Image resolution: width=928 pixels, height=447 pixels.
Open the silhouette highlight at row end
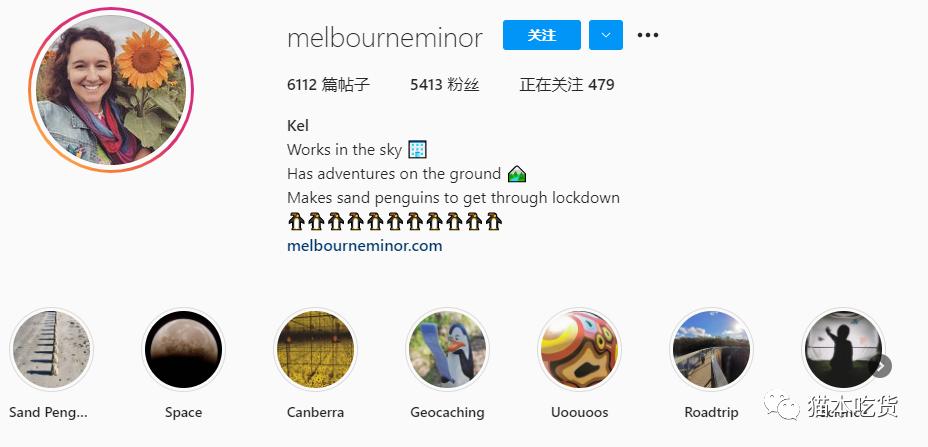[843, 349]
